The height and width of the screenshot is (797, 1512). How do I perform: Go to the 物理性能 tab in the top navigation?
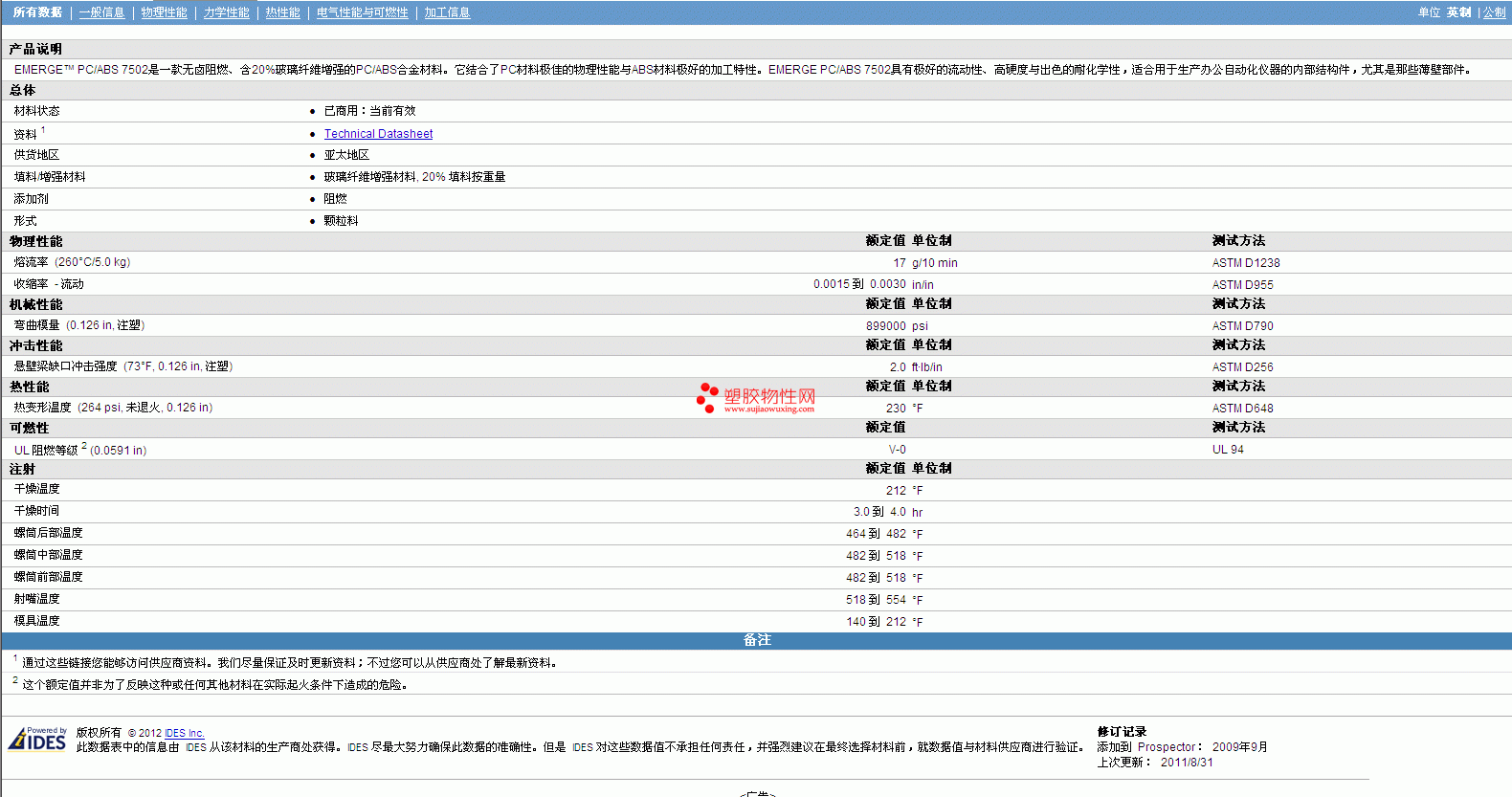(164, 12)
